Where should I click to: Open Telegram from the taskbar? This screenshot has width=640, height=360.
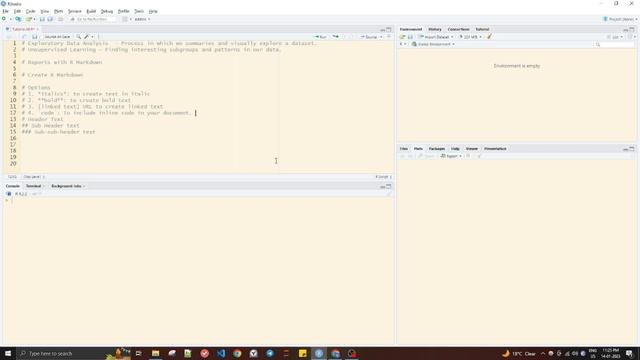click(x=270, y=353)
